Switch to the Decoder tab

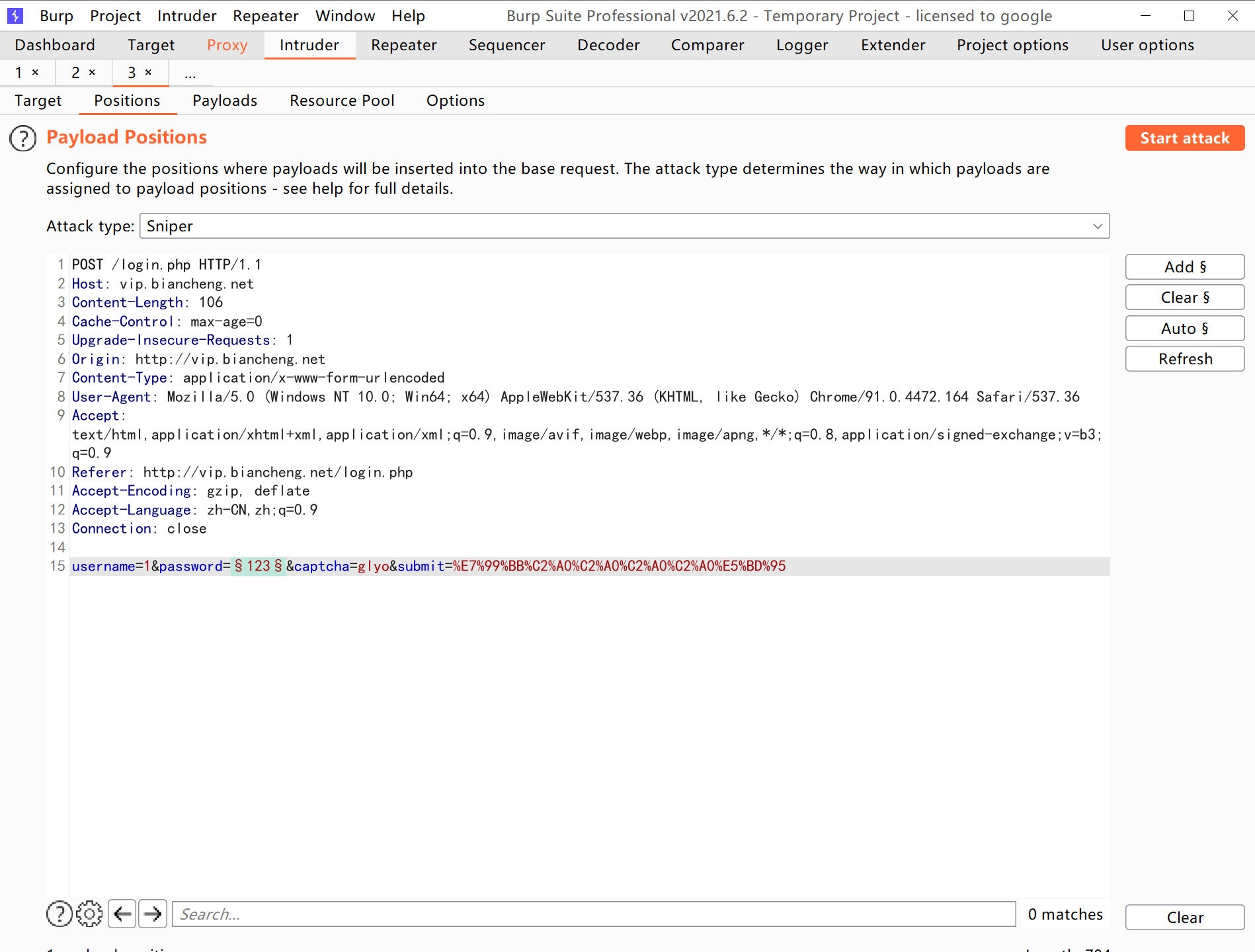point(608,45)
